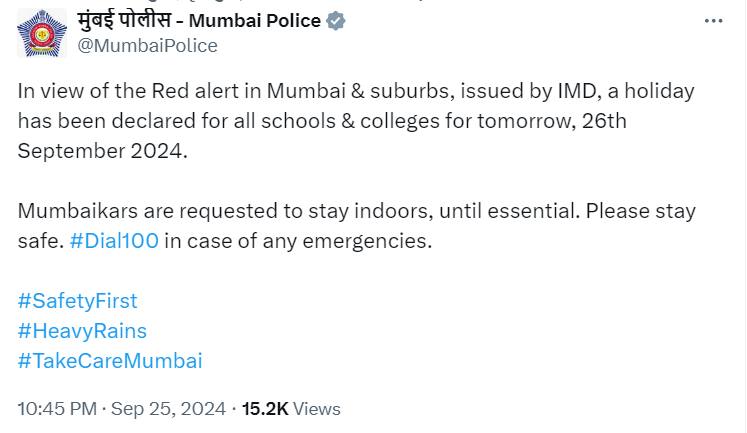747x433 pixels.
Task: Follow the #HeavyRains hashtag link
Action: [x=82, y=331]
